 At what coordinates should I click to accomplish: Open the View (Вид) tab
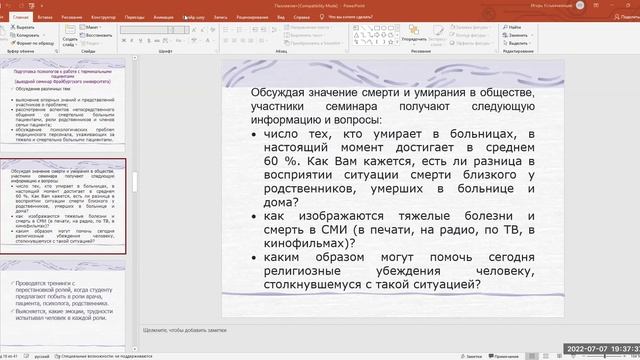click(x=281, y=17)
